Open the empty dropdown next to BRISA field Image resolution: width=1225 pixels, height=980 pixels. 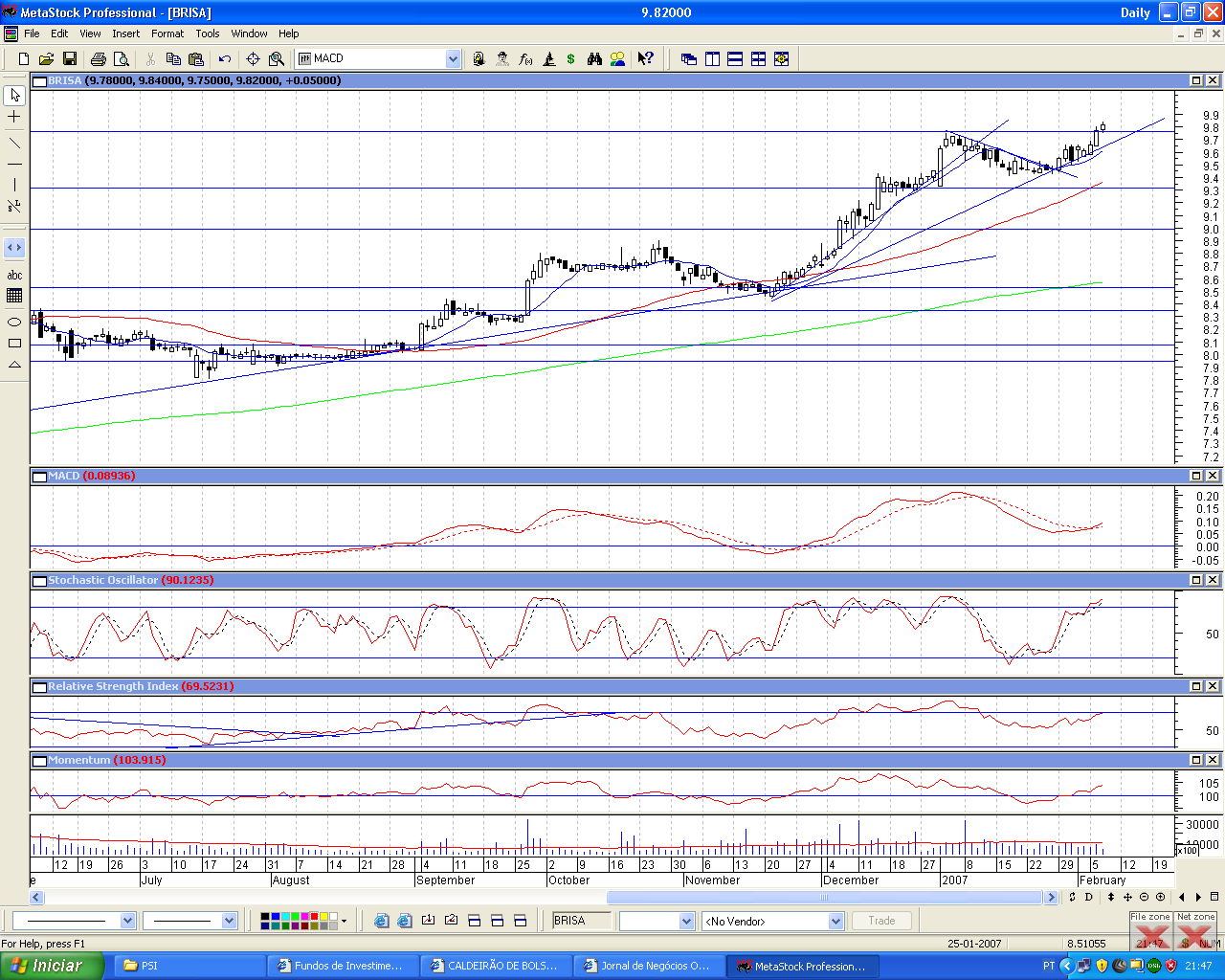[686, 921]
